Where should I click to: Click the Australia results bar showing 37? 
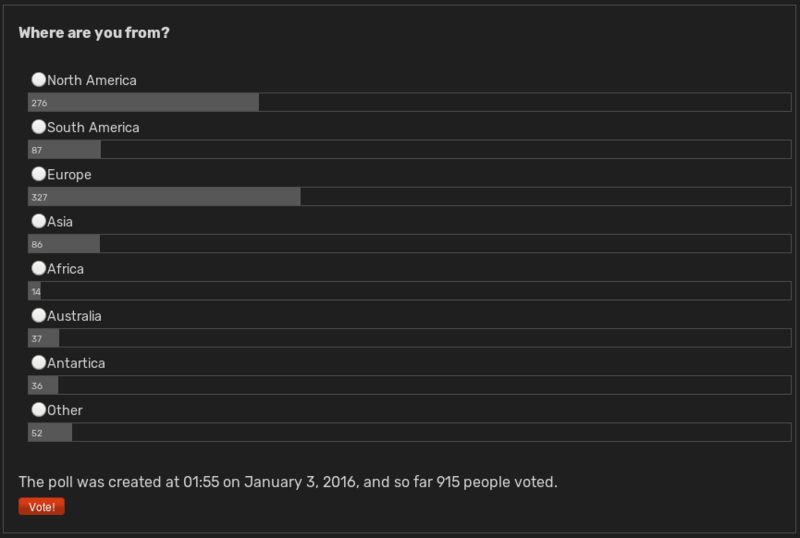(410, 338)
